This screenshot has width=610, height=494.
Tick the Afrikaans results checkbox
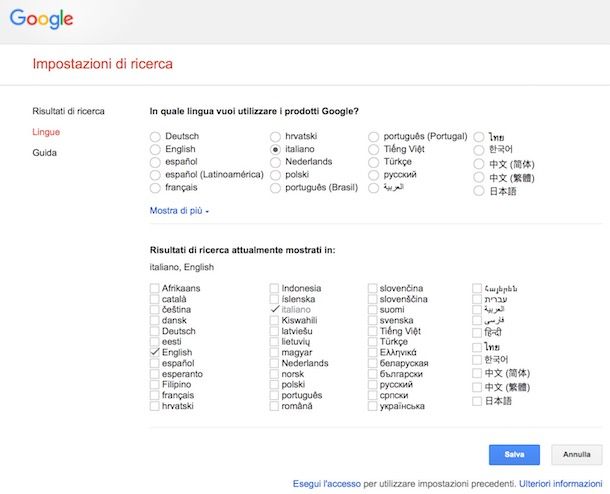pos(154,288)
